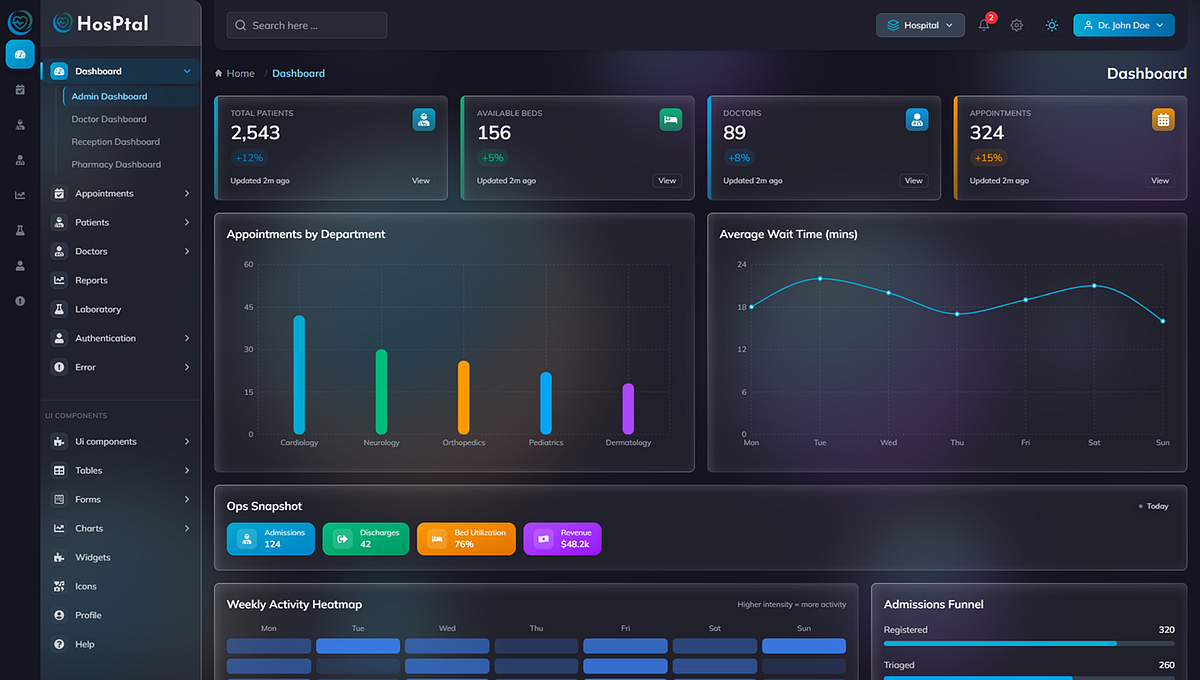Screen dimensions: 1200x680
Task: Expand the Doctors sidebar menu
Action: tap(120, 251)
